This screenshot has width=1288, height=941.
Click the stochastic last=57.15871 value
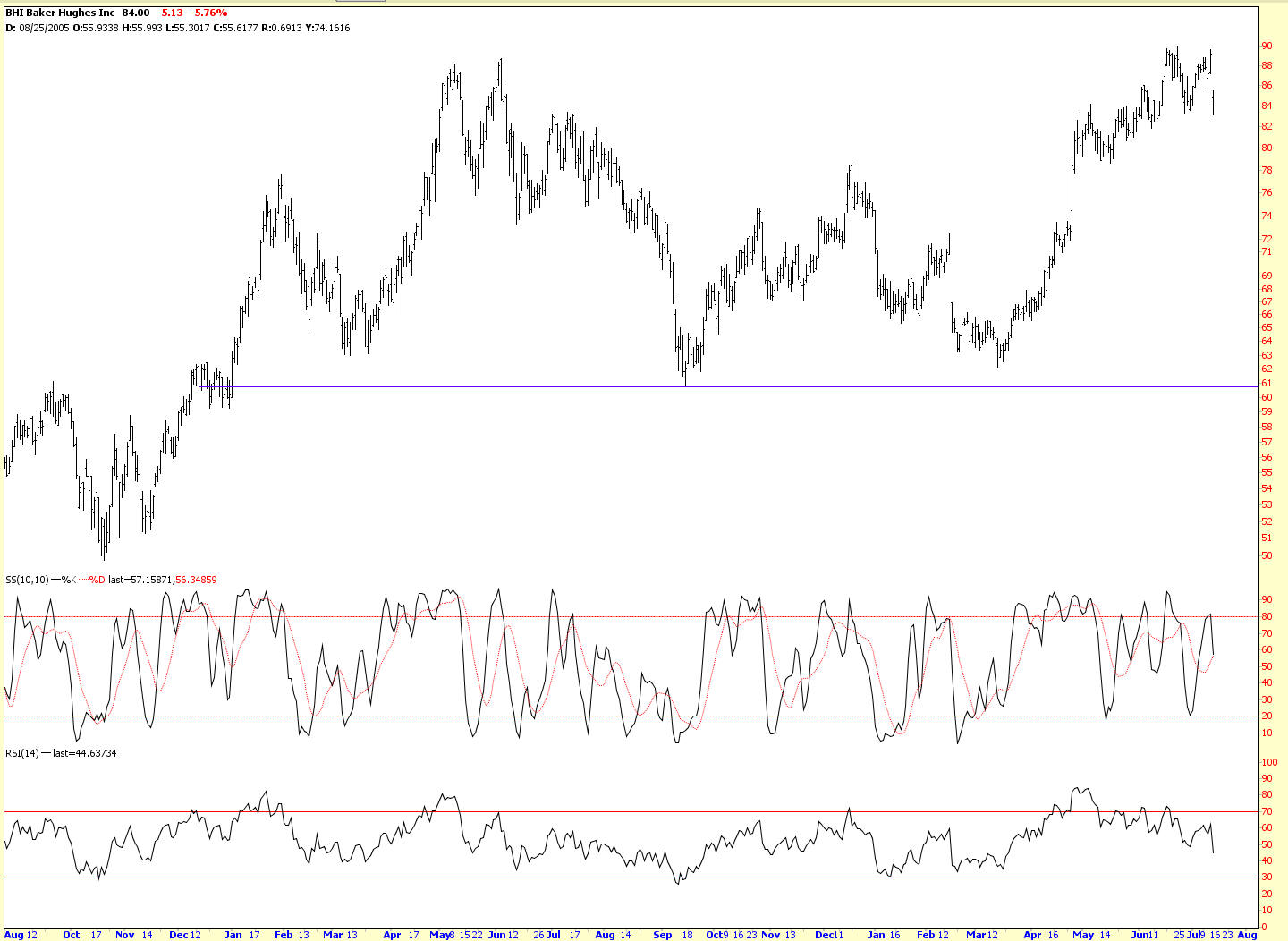(x=140, y=580)
